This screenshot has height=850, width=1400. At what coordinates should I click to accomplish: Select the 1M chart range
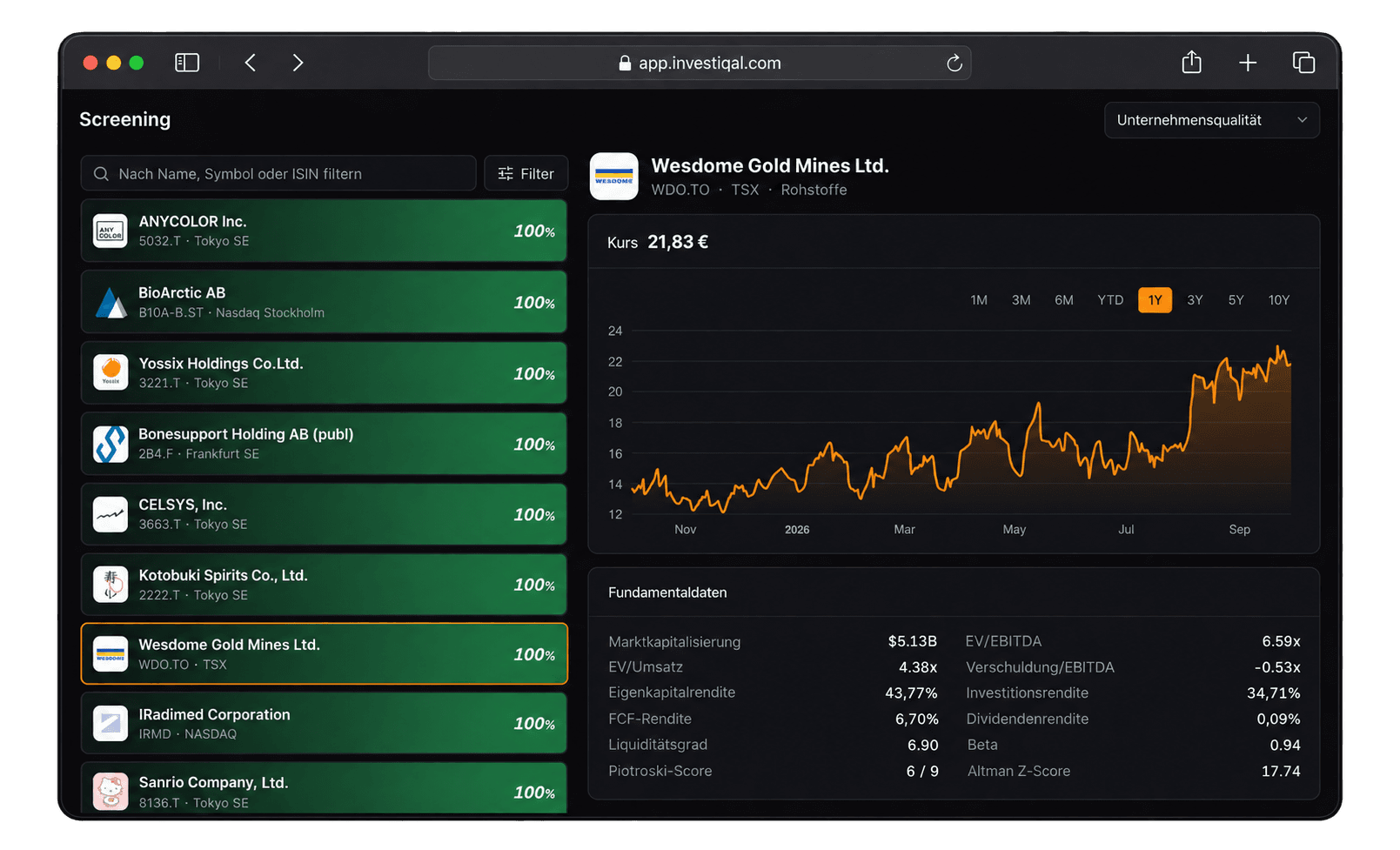click(979, 300)
